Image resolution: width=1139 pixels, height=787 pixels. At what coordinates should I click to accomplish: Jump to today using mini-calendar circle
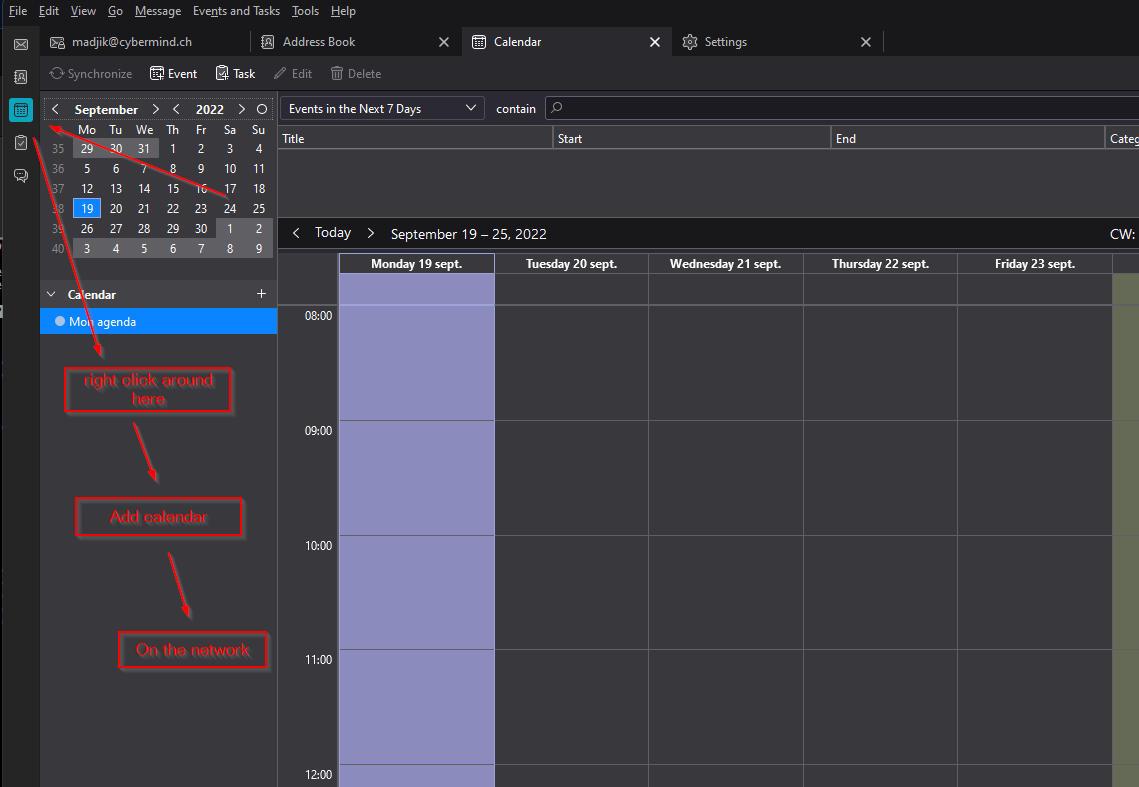pos(262,109)
